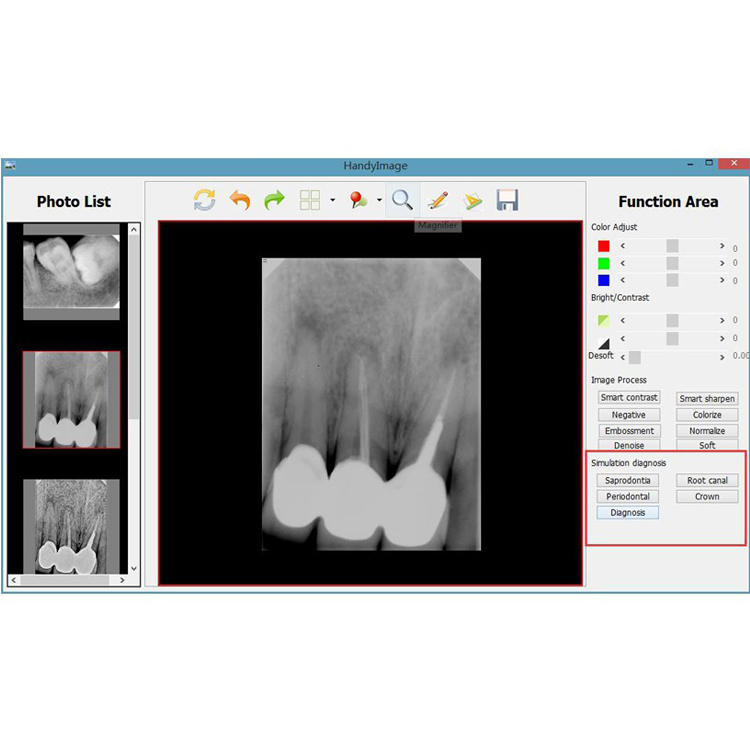The width and height of the screenshot is (750, 750).
Task: Click the Denoise button
Action: 629,445
